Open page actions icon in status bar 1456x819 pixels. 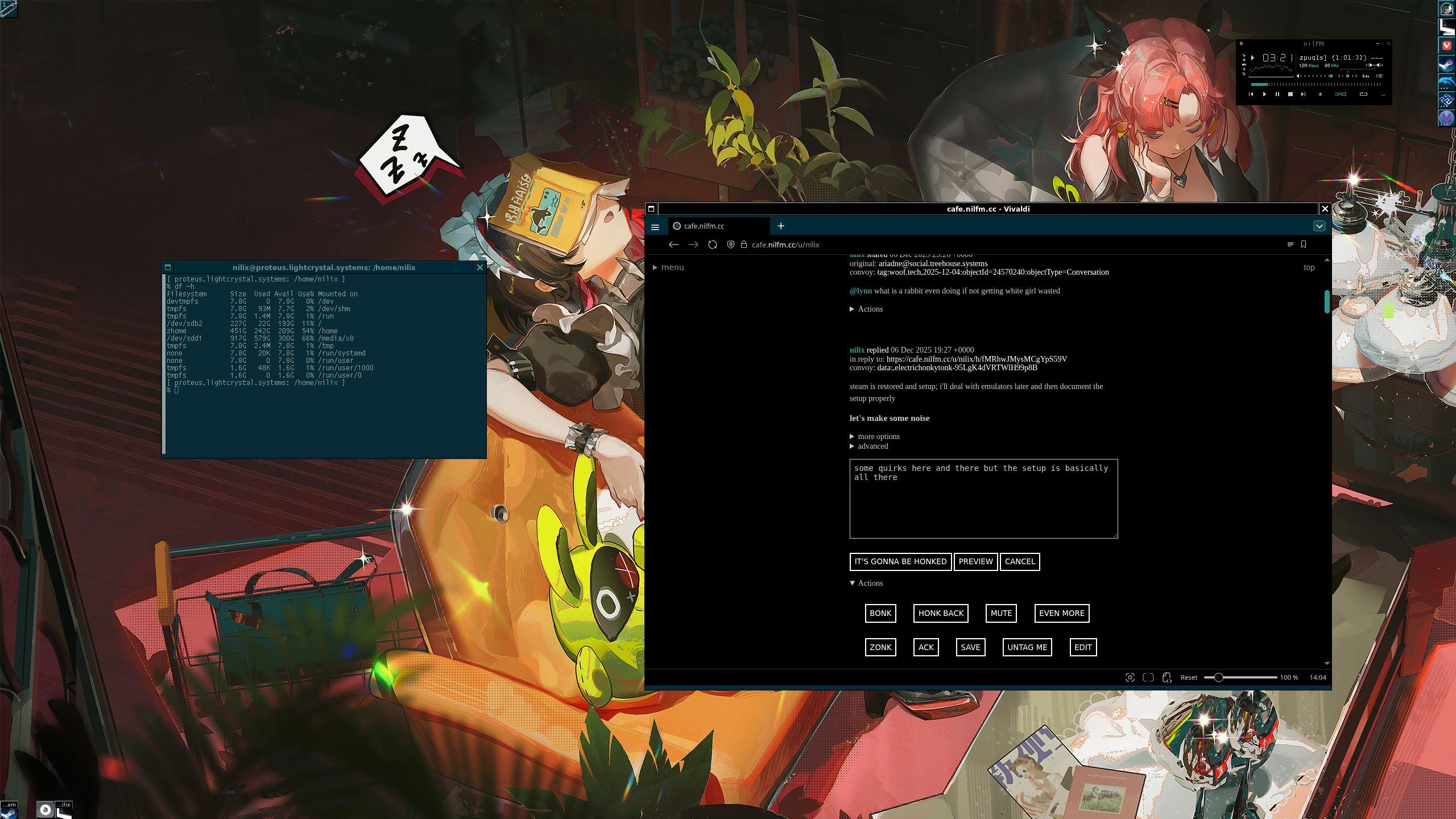point(1167,677)
